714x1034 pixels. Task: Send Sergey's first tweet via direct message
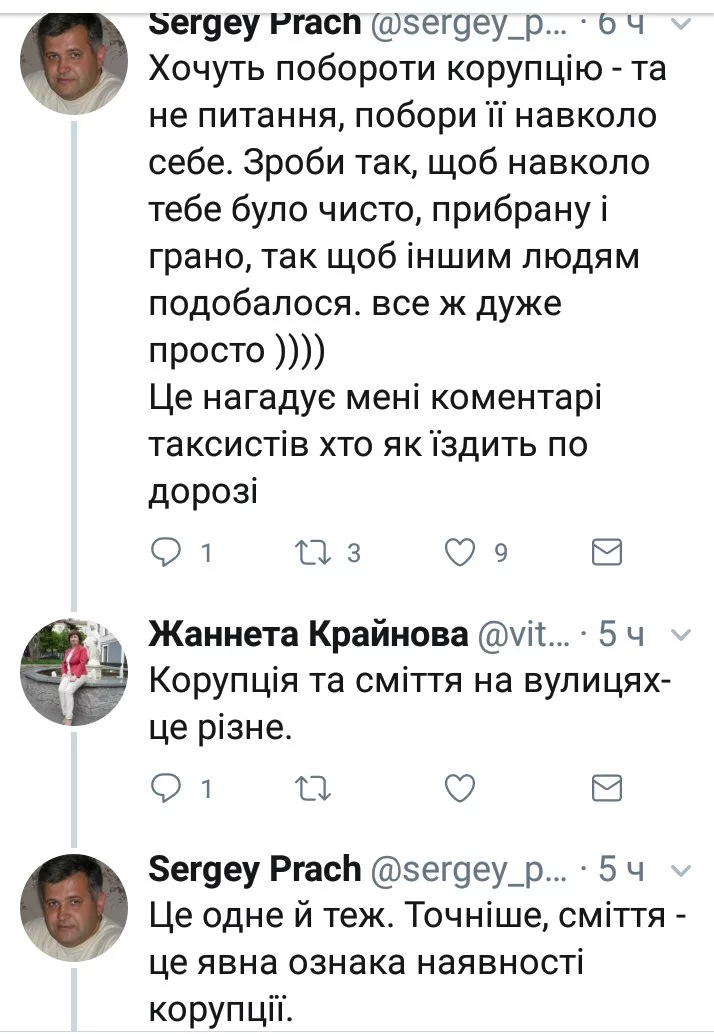coord(606,552)
